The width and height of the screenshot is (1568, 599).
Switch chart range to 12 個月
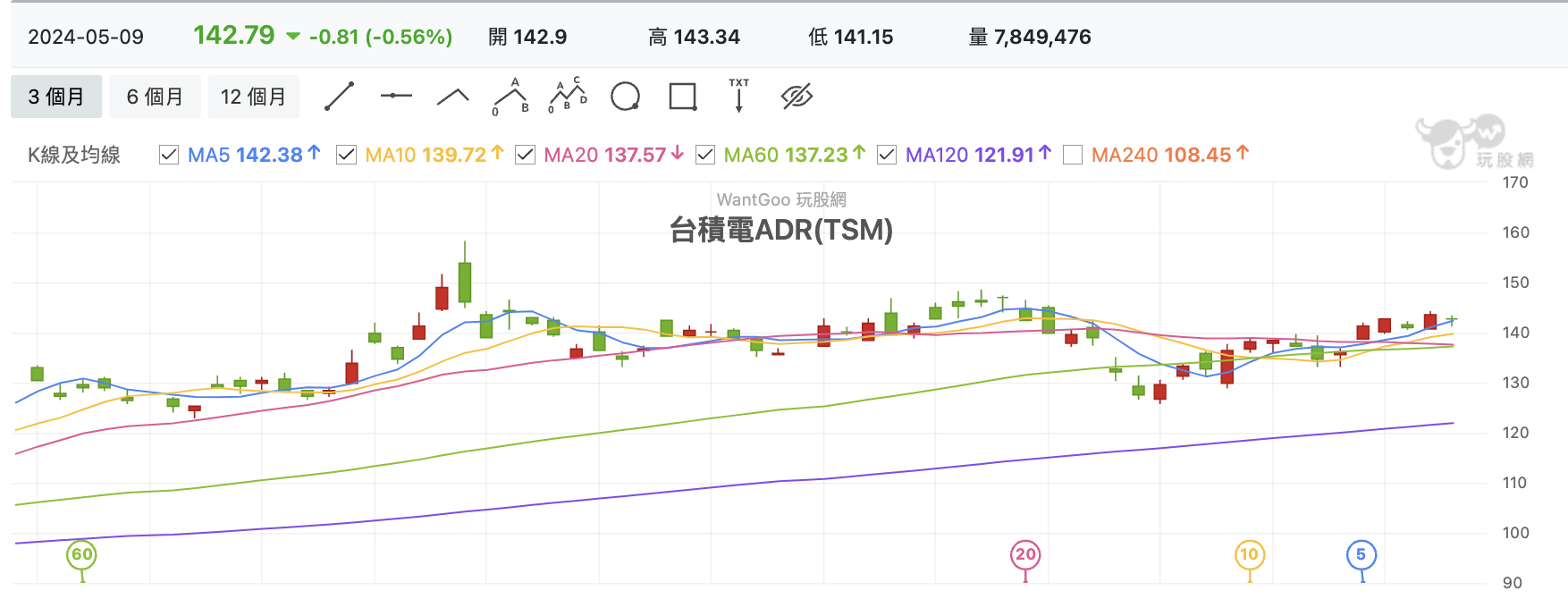click(254, 97)
